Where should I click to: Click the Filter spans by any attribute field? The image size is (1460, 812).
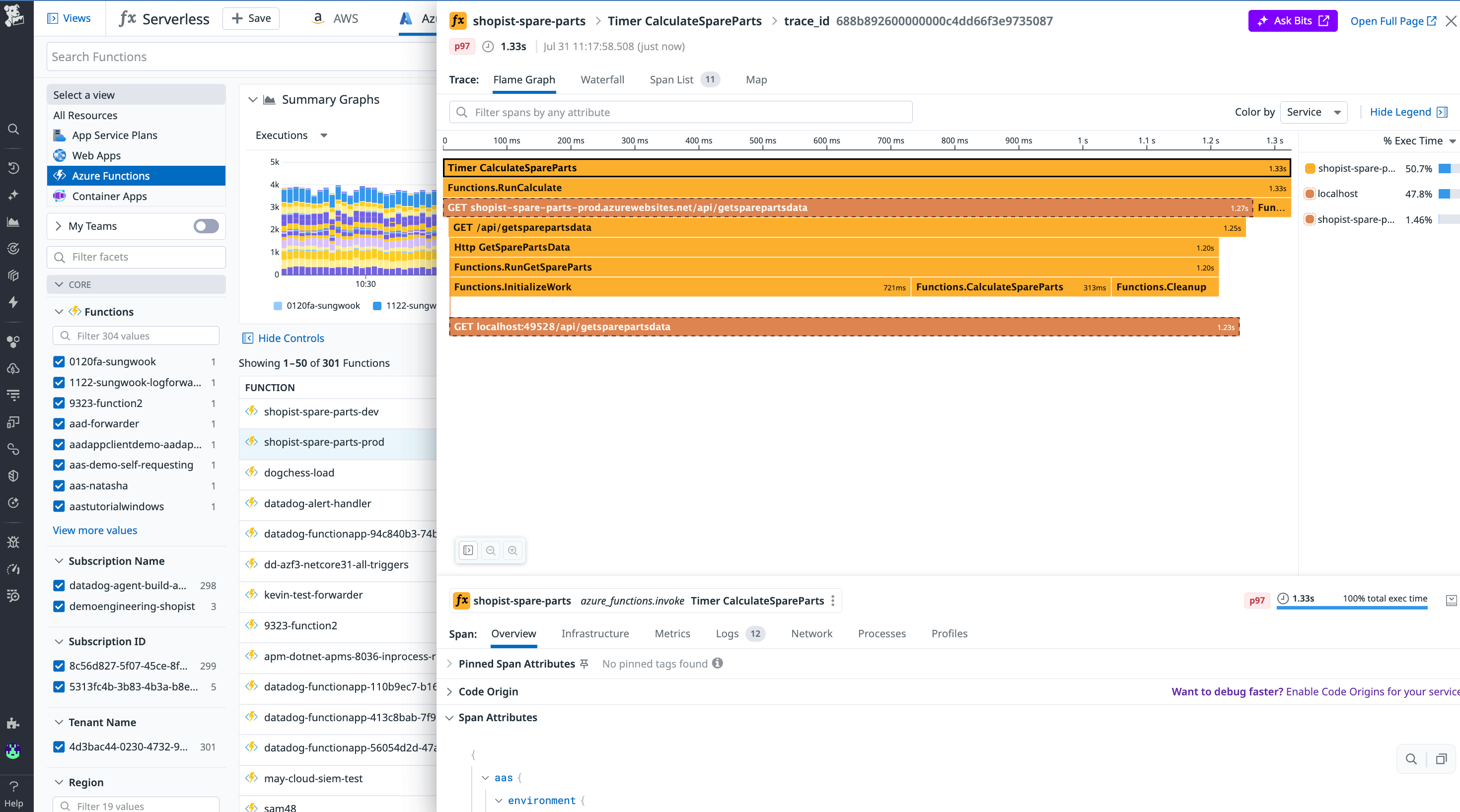pos(680,112)
